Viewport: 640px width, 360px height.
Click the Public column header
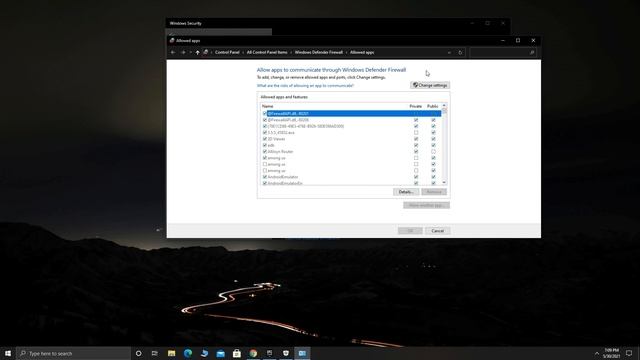432,106
